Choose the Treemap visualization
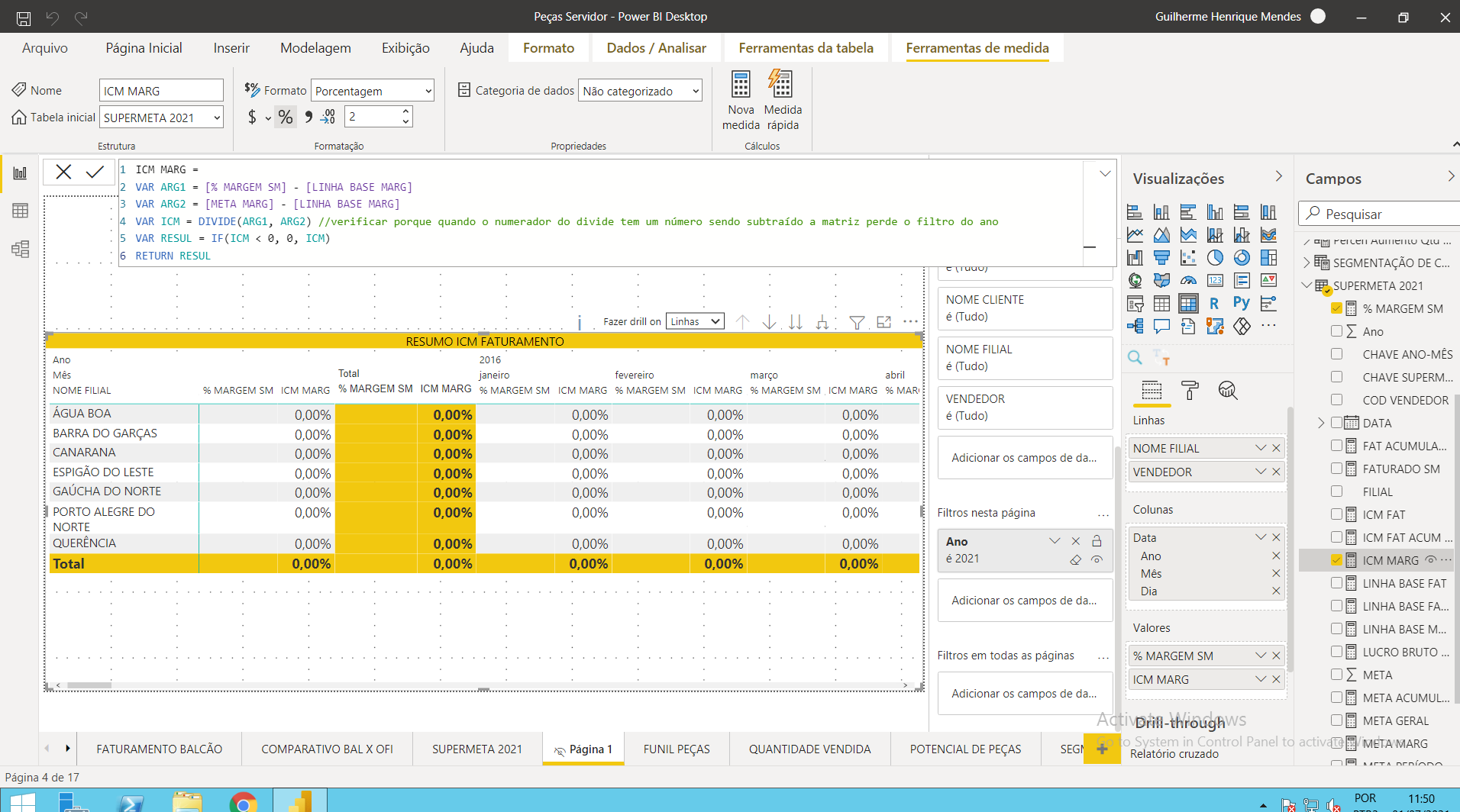 pyautogui.click(x=1268, y=258)
